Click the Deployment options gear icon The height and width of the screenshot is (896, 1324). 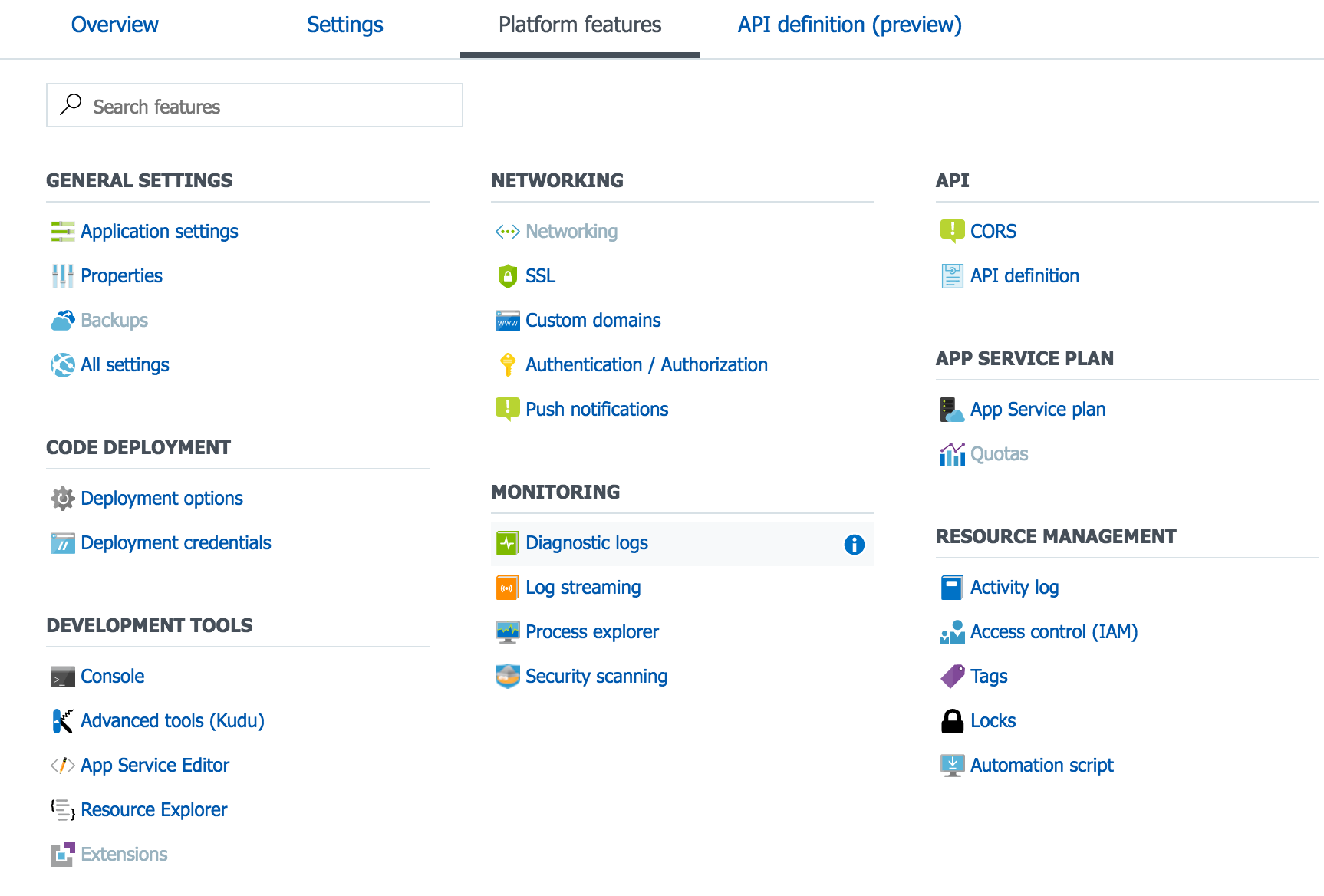pyautogui.click(x=62, y=499)
